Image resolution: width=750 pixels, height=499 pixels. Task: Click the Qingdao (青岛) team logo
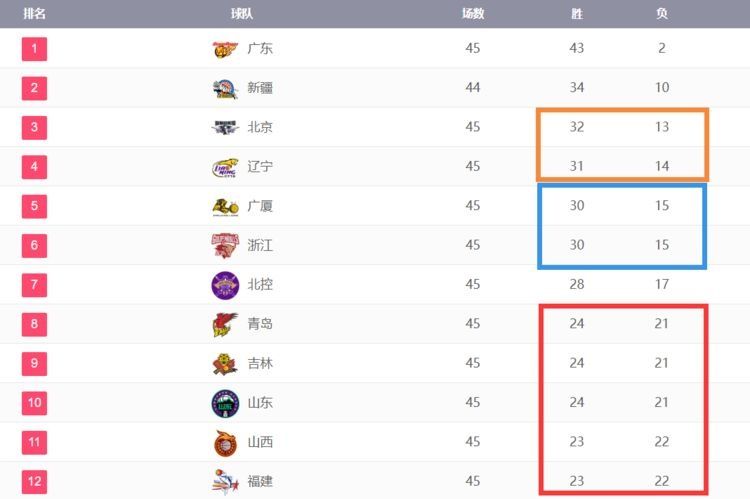pyautogui.click(x=225, y=324)
